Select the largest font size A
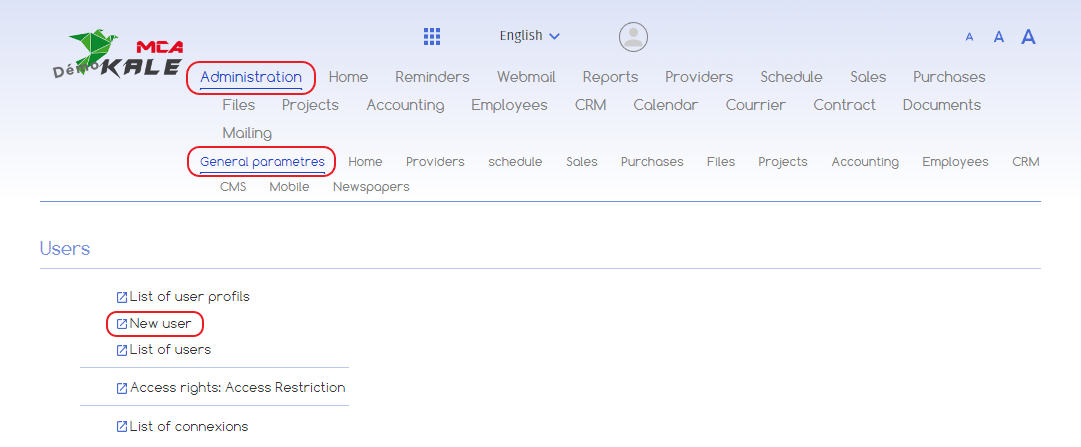Viewport: 1081px width, 447px height. [1028, 37]
